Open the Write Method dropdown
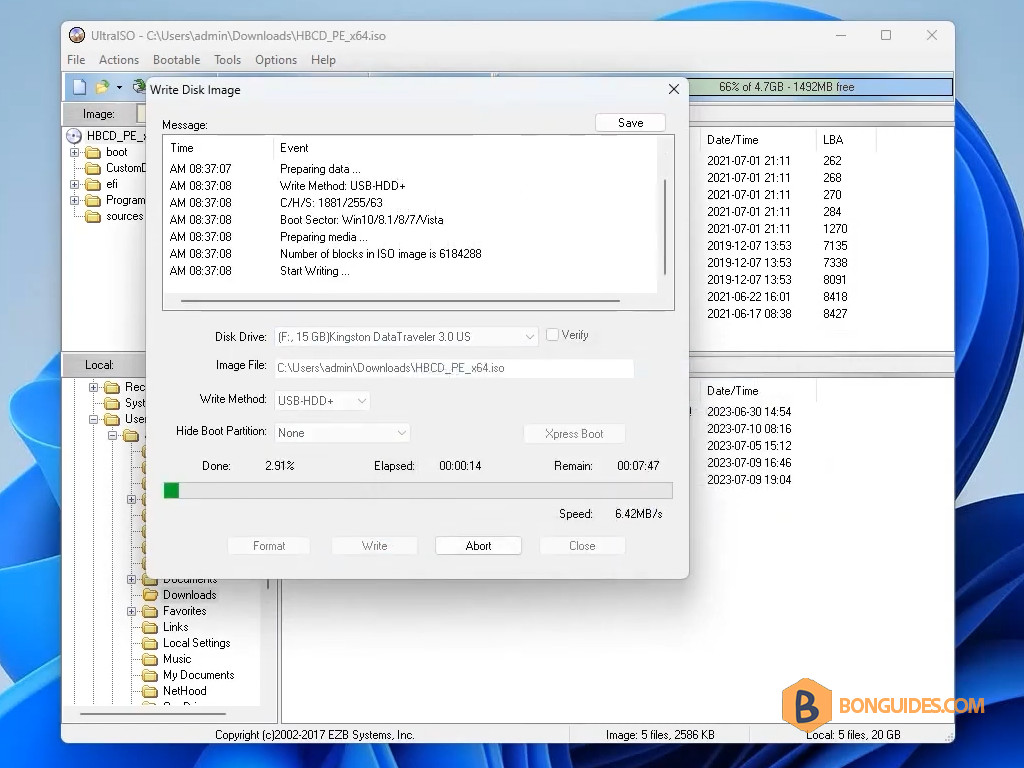 [362, 400]
